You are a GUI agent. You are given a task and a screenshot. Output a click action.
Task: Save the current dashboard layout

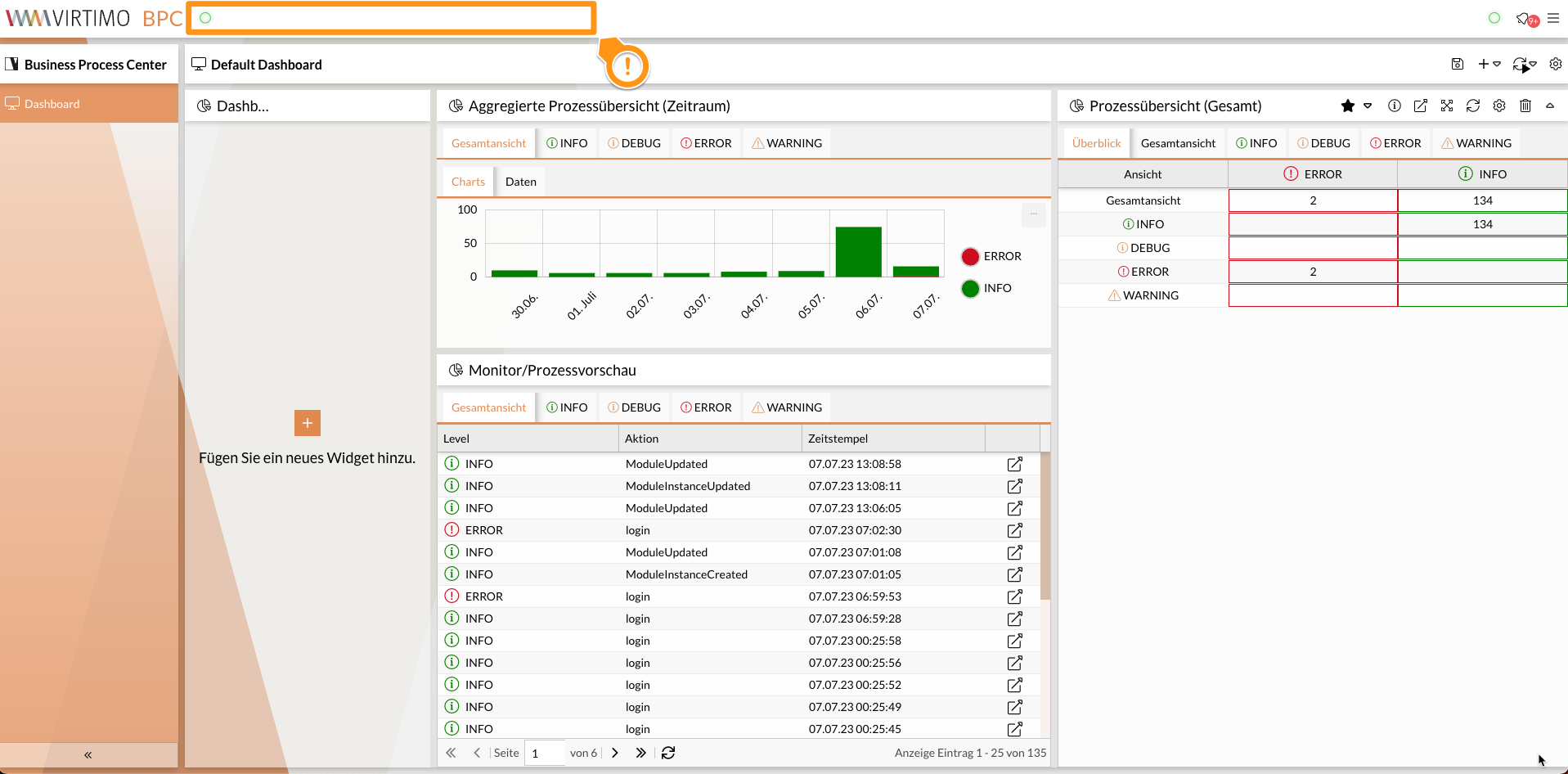pyautogui.click(x=1458, y=64)
